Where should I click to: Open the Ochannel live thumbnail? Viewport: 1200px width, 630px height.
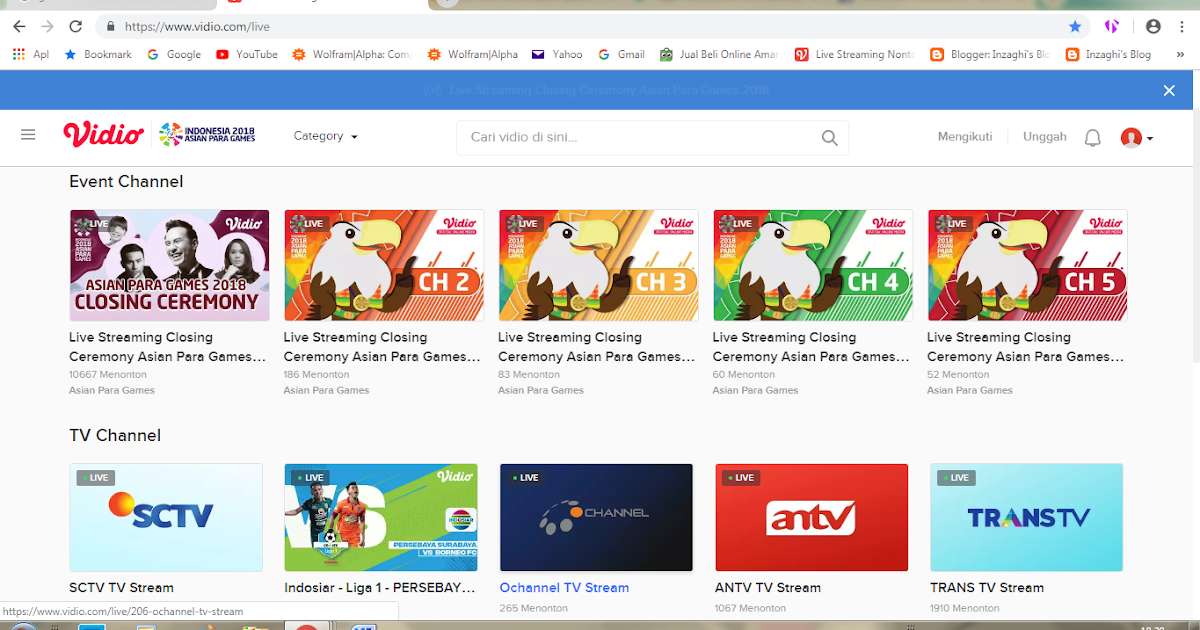[x=596, y=517]
